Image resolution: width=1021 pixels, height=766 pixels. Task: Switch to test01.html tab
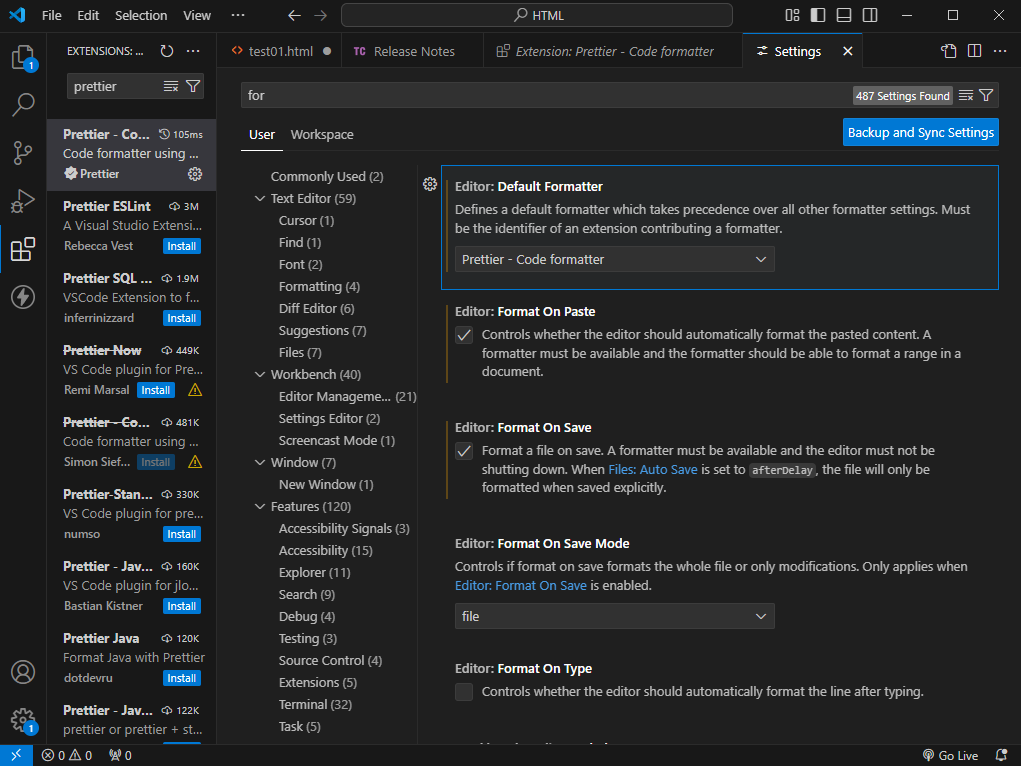coord(280,51)
